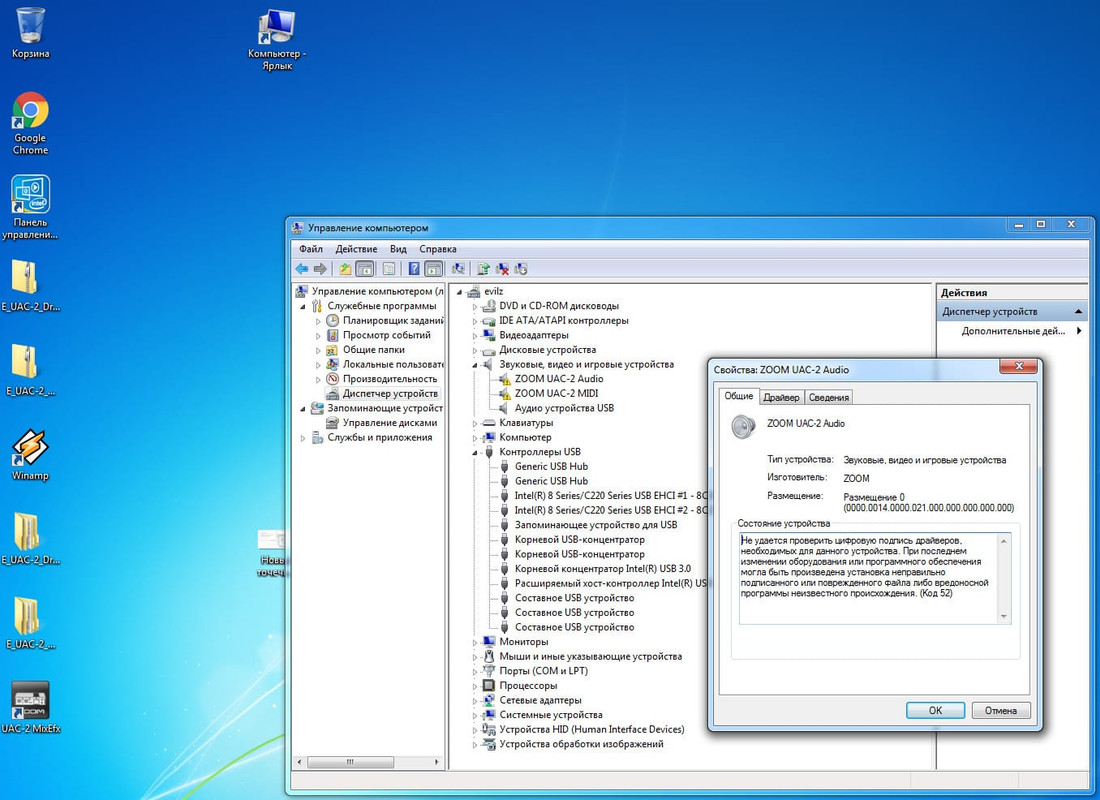
Task: Select the evilz computer root node
Action: pos(493,291)
